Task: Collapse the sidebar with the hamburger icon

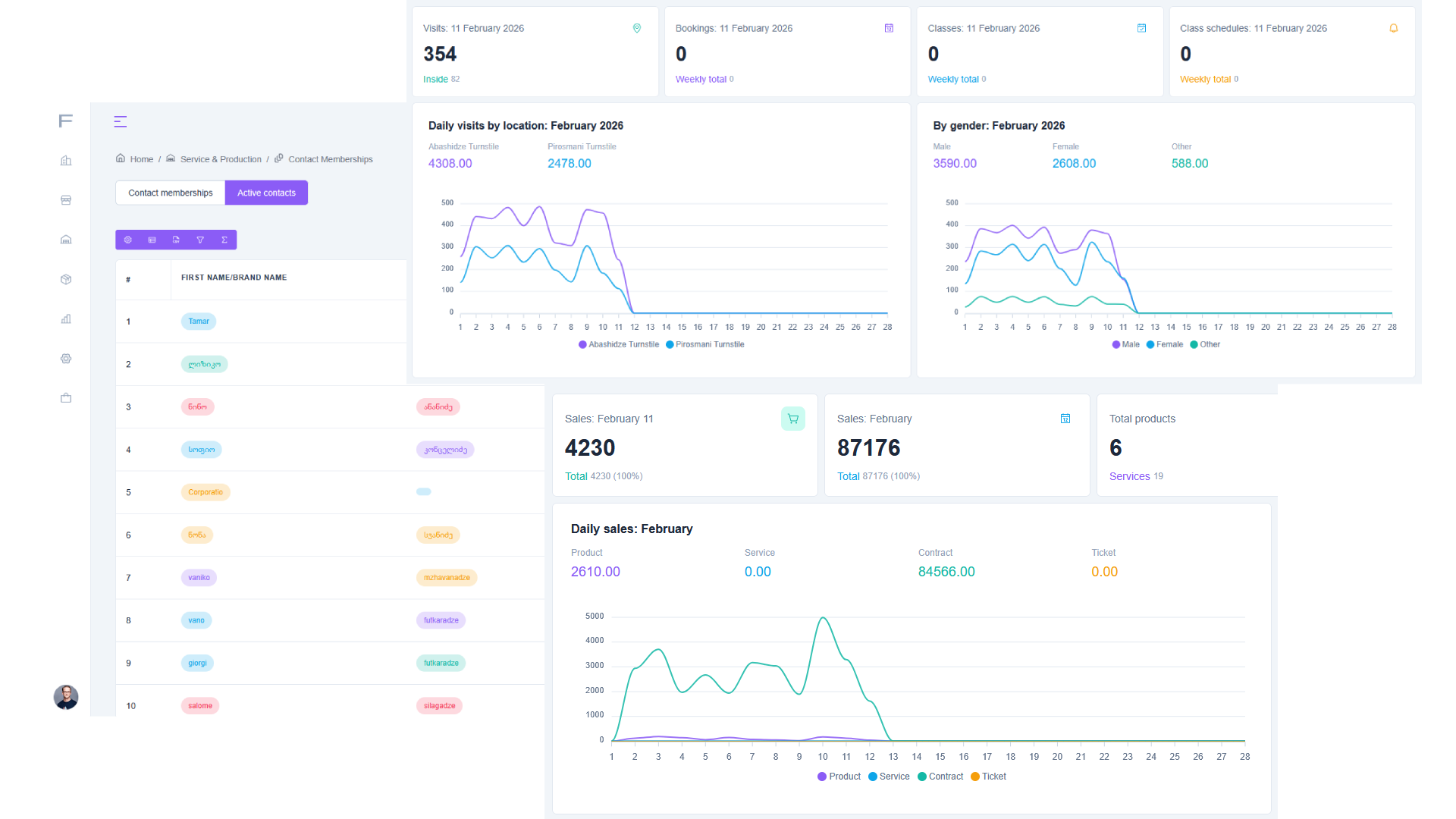Action: click(120, 121)
